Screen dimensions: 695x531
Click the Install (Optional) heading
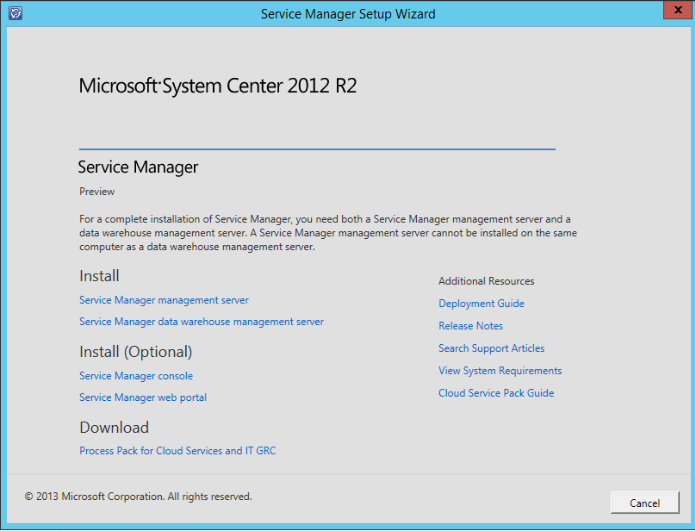pyautogui.click(x=136, y=352)
